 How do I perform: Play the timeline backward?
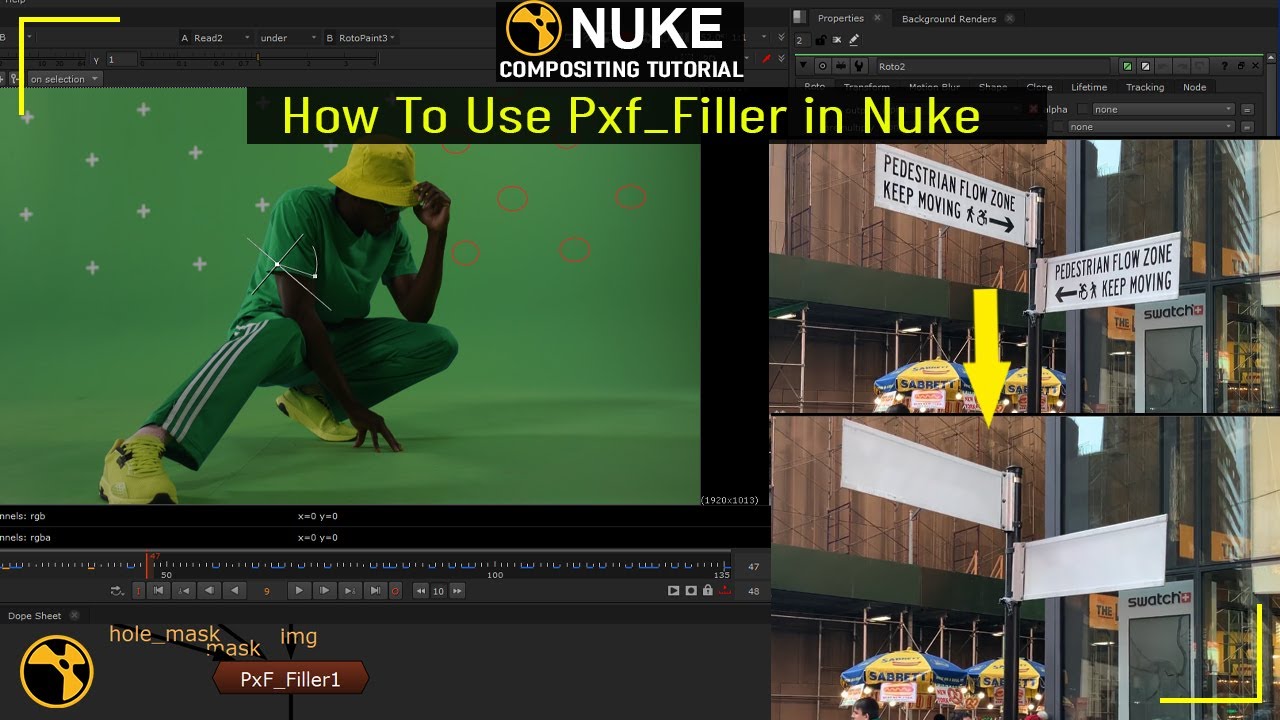234,591
